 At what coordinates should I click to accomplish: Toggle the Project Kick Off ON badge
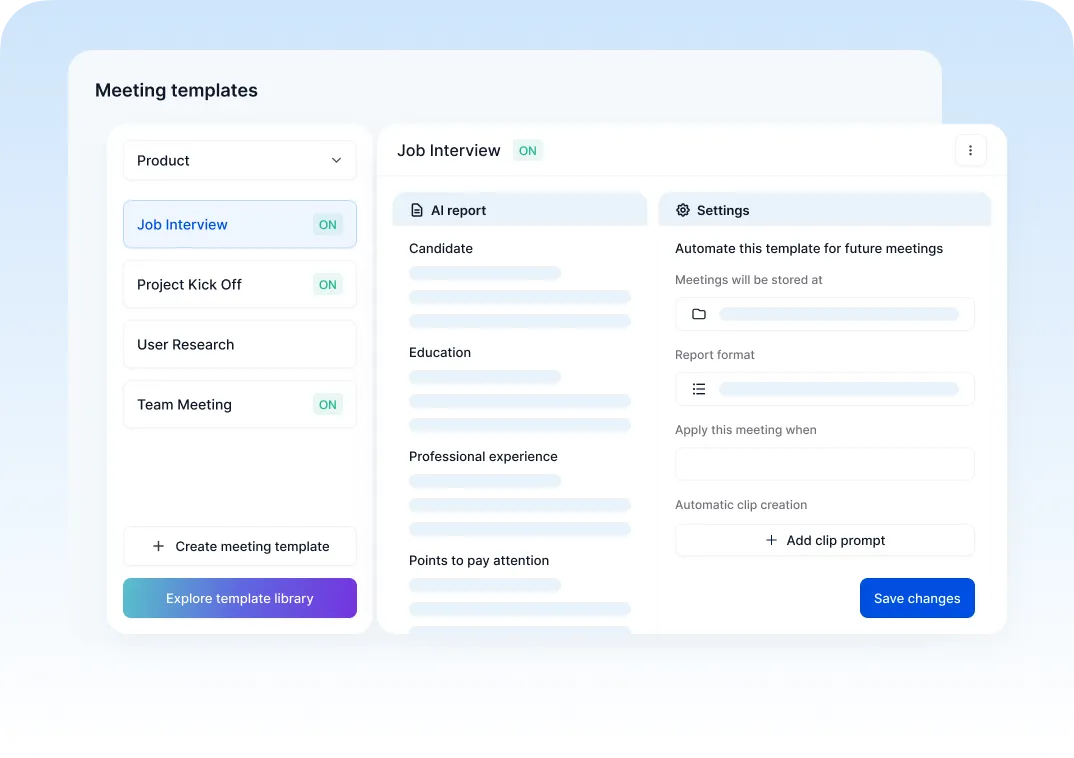coord(327,285)
